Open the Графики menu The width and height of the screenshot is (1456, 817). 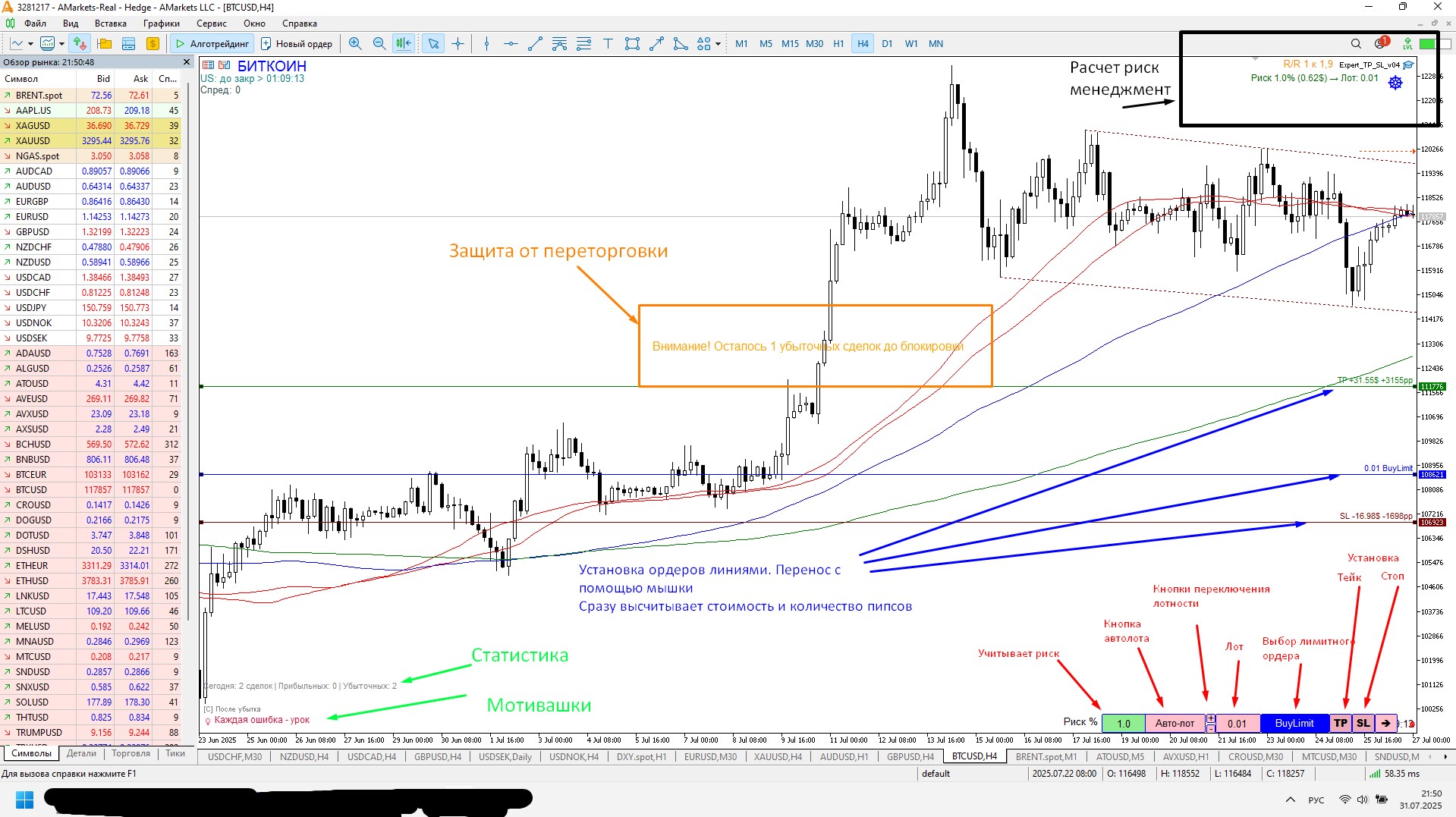tap(161, 24)
